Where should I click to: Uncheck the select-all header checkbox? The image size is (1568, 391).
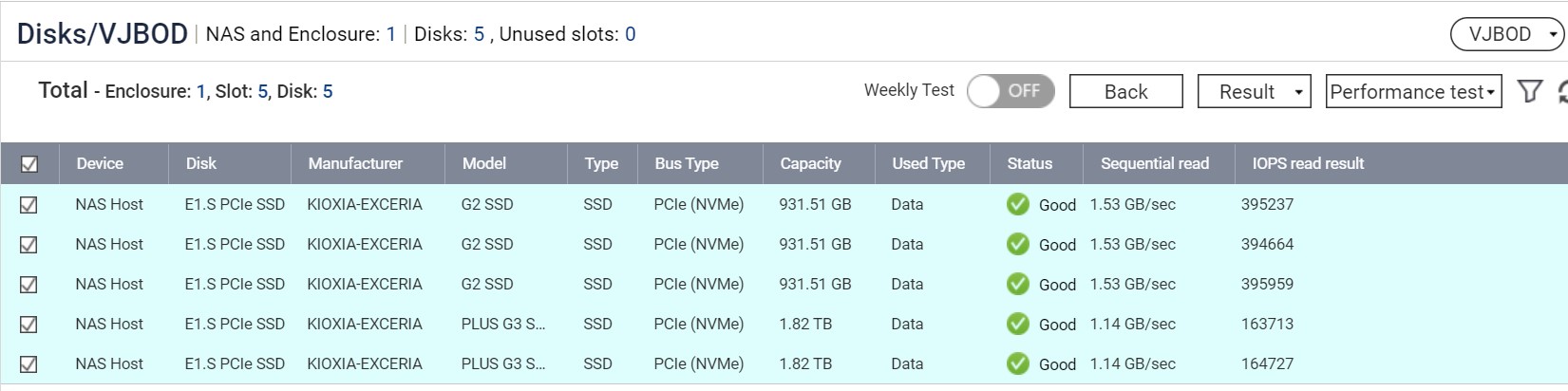29,164
